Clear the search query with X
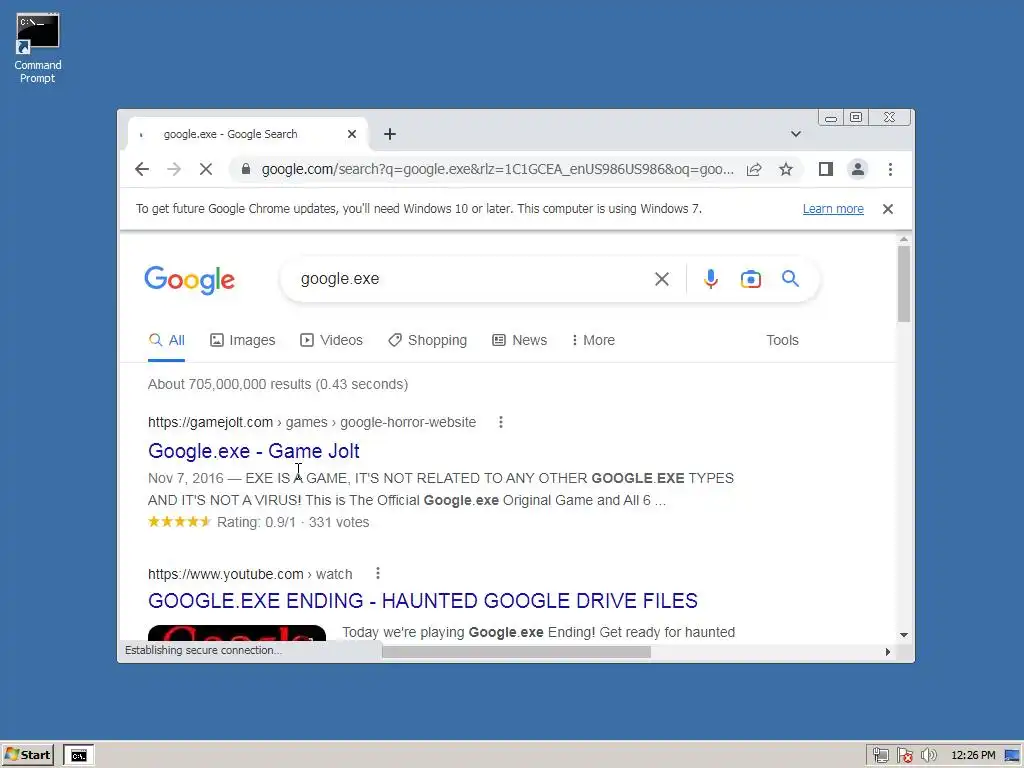 662,279
